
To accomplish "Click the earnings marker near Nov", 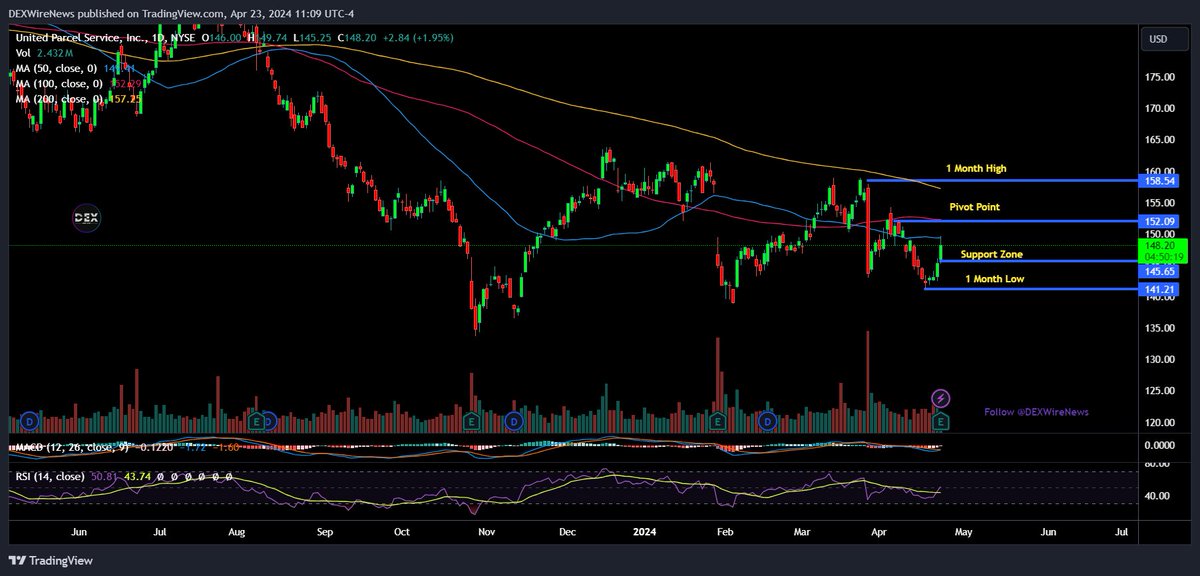I will click(x=470, y=422).
